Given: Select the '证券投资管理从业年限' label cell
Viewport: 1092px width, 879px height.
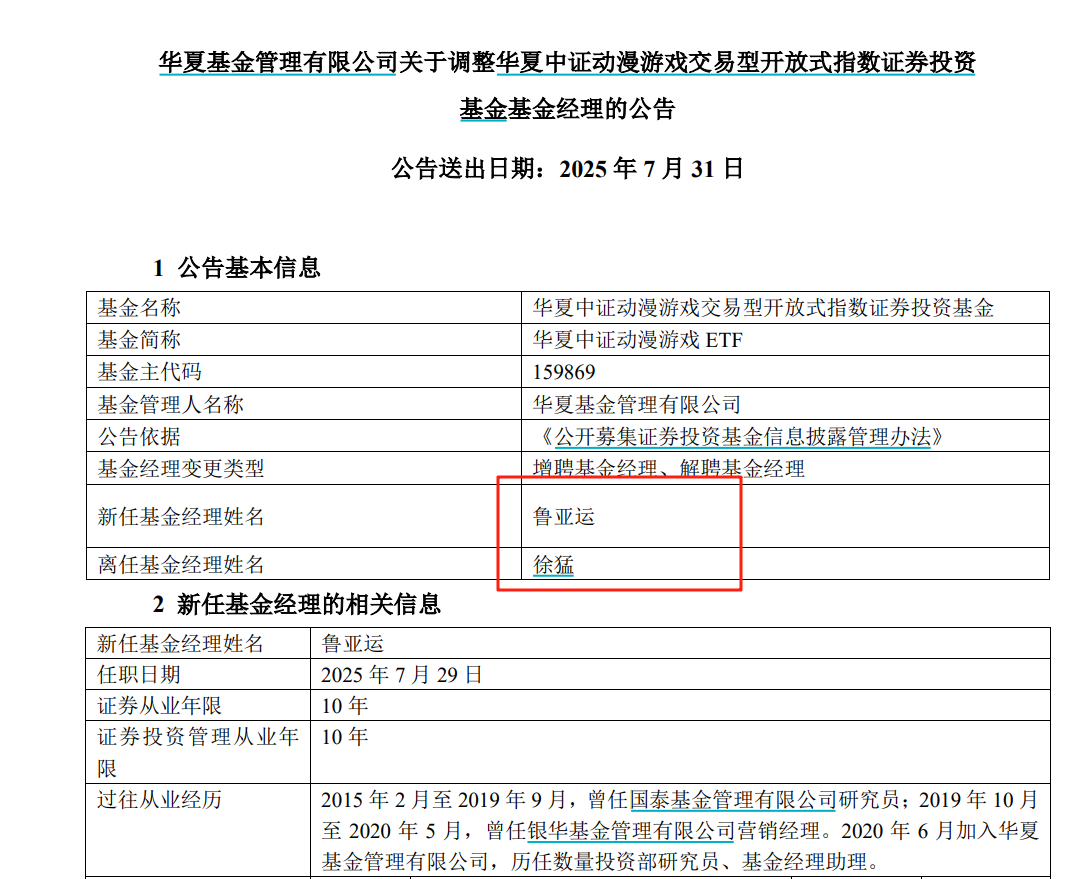Looking at the screenshot, I should [x=198, y=752].
